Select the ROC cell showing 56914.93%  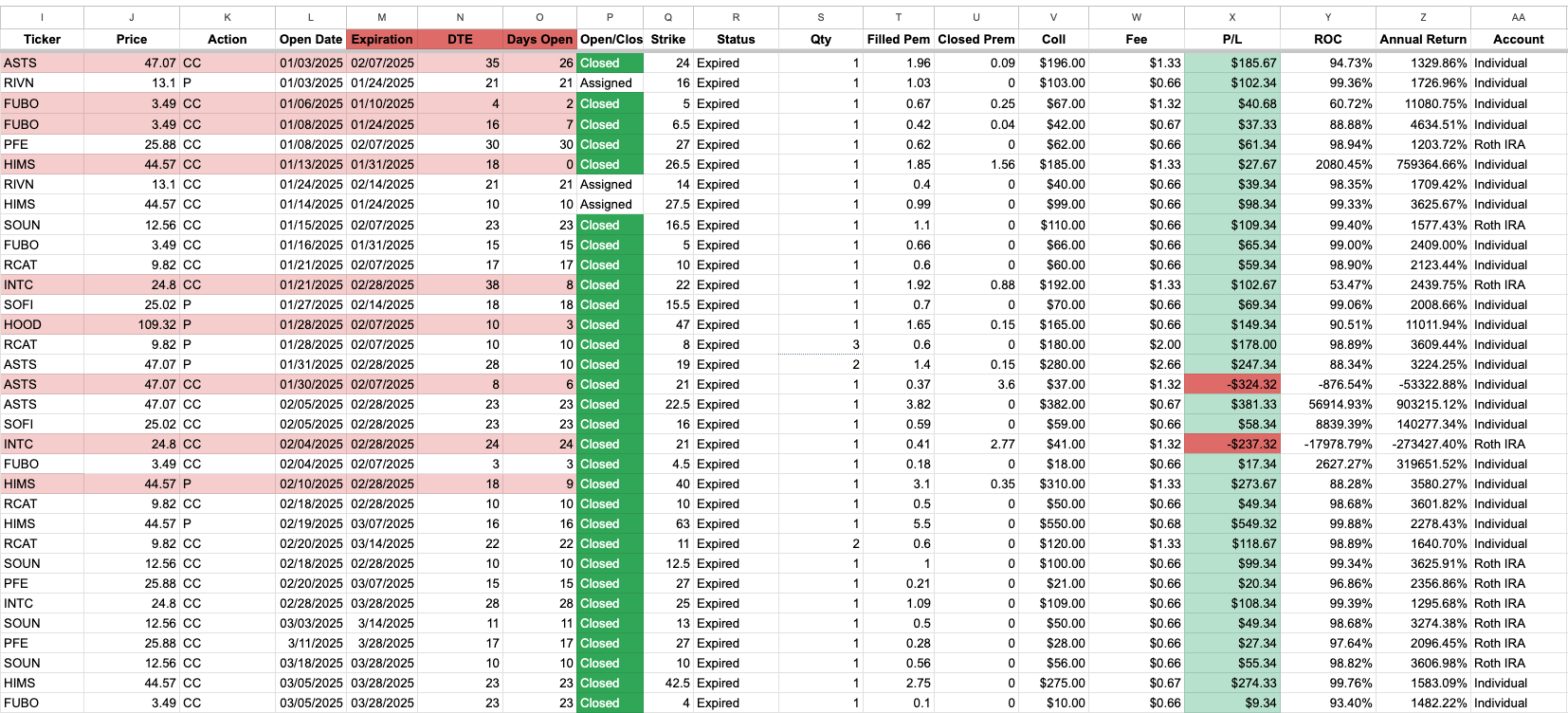[x=1327, y=404]
